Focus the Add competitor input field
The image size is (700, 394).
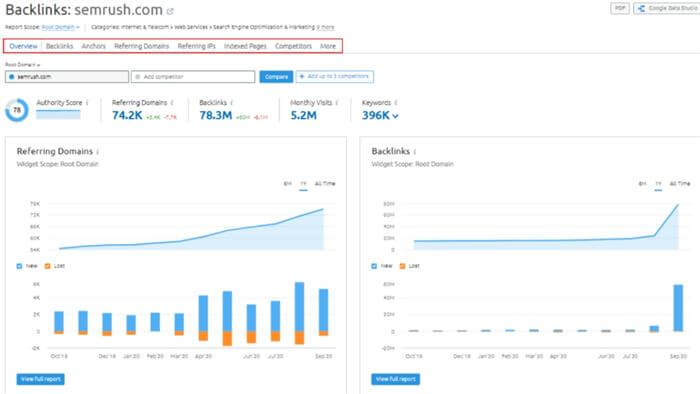(x=193, y=77)
